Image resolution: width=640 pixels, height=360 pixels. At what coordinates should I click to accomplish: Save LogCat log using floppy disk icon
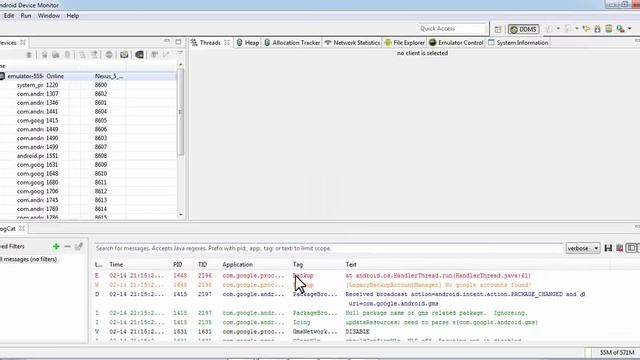pyautogui.click(x=608, y=248)
